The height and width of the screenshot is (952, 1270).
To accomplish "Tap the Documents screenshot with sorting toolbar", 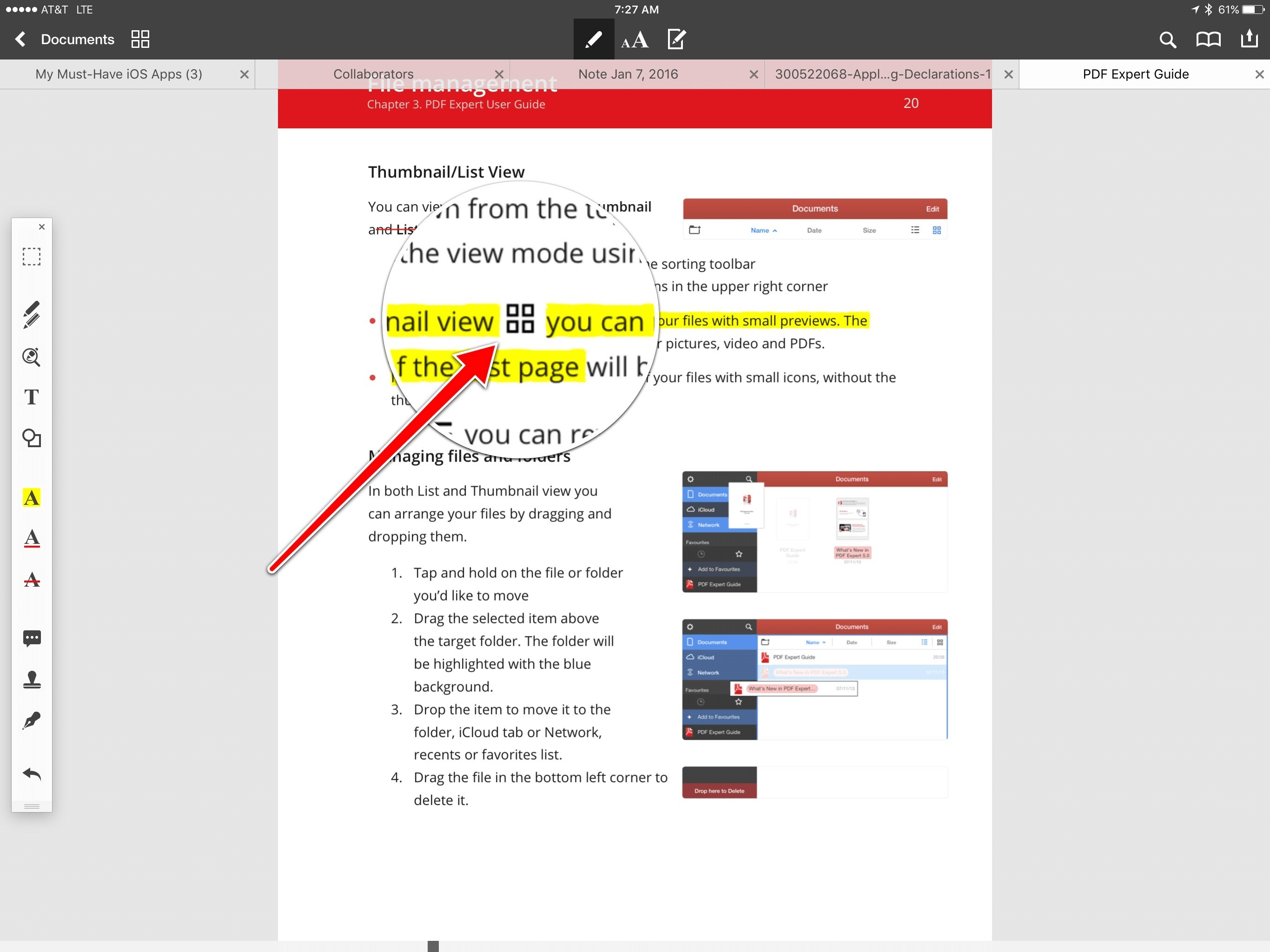I will click(x=815, y=218).
